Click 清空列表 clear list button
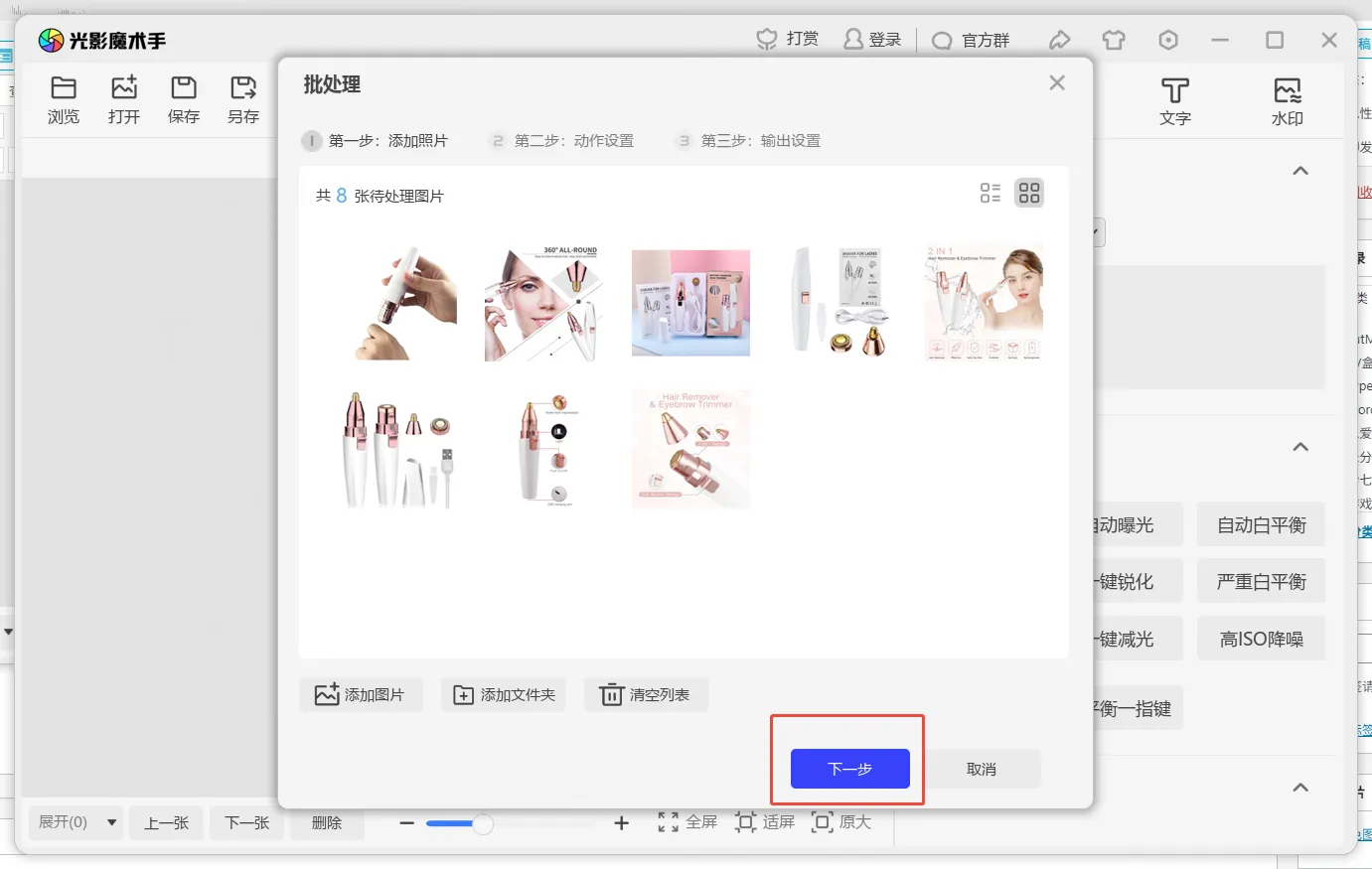This screenshot has width=1372, height=869. pos(646,695)
